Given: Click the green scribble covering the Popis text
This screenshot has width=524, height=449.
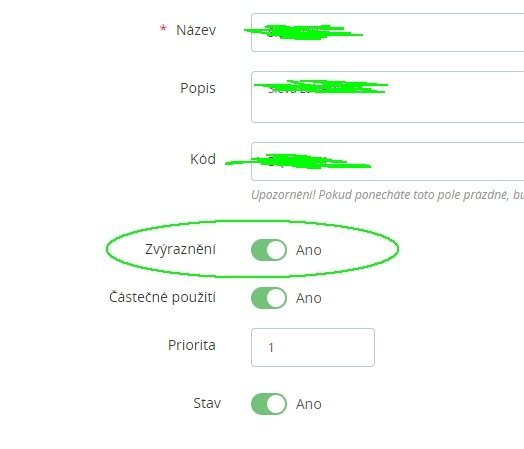Looking at the screenshot, I should point(321,87).
